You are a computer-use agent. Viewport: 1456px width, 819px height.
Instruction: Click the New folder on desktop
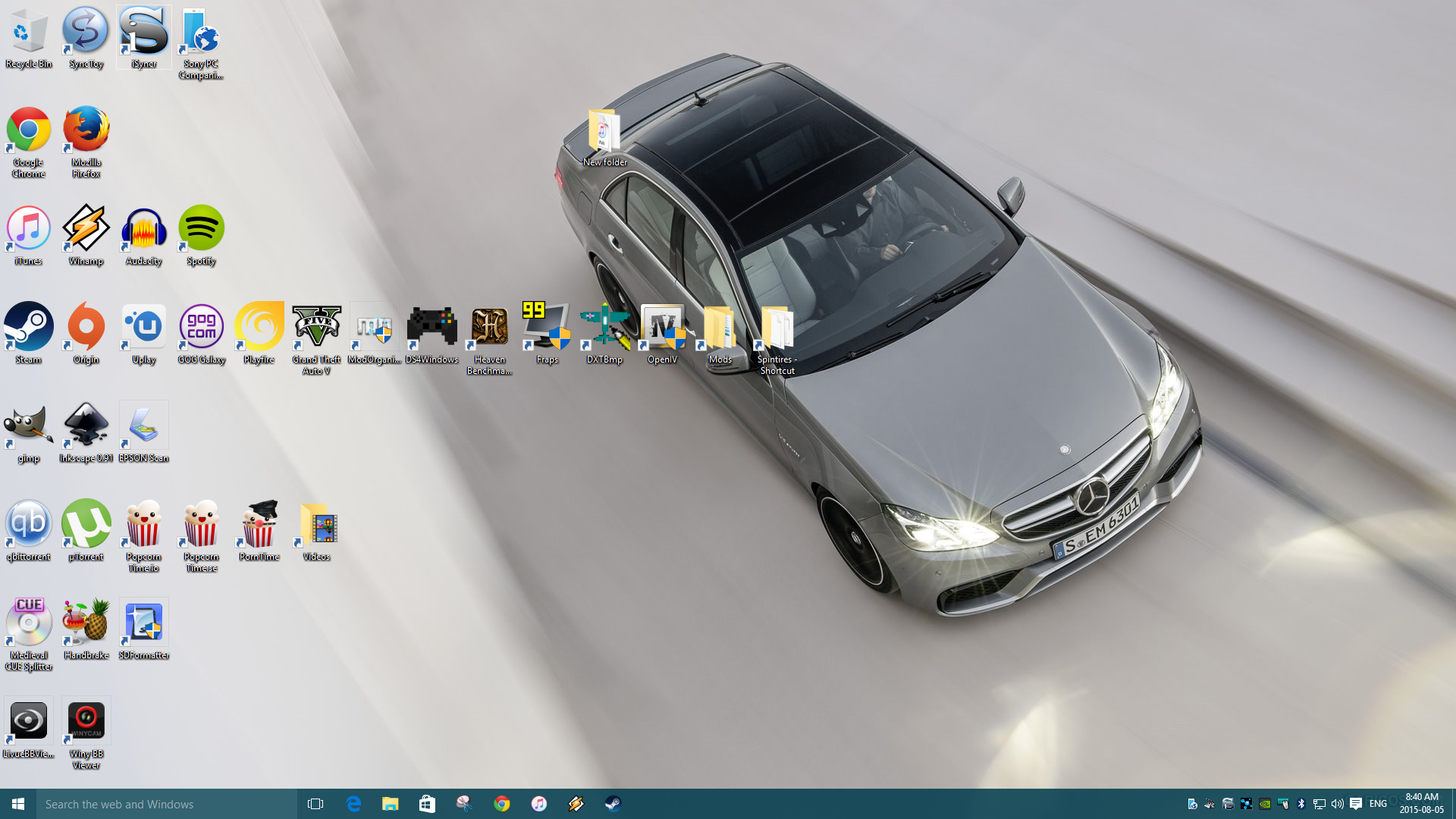tap(604, 136)
